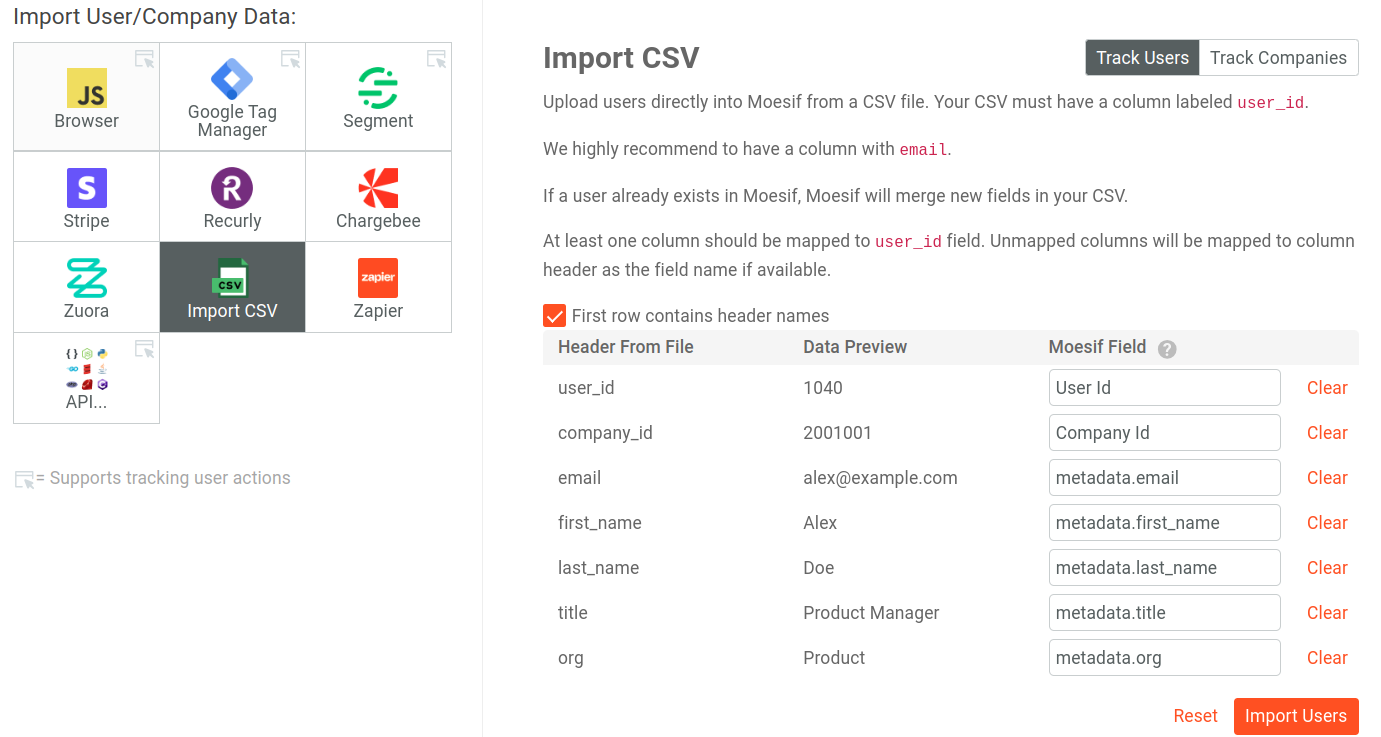Viewport: 1381px width, 737px height.
Task: Open the Google Tag Manager integration
Action: click(x=232, y=96)
